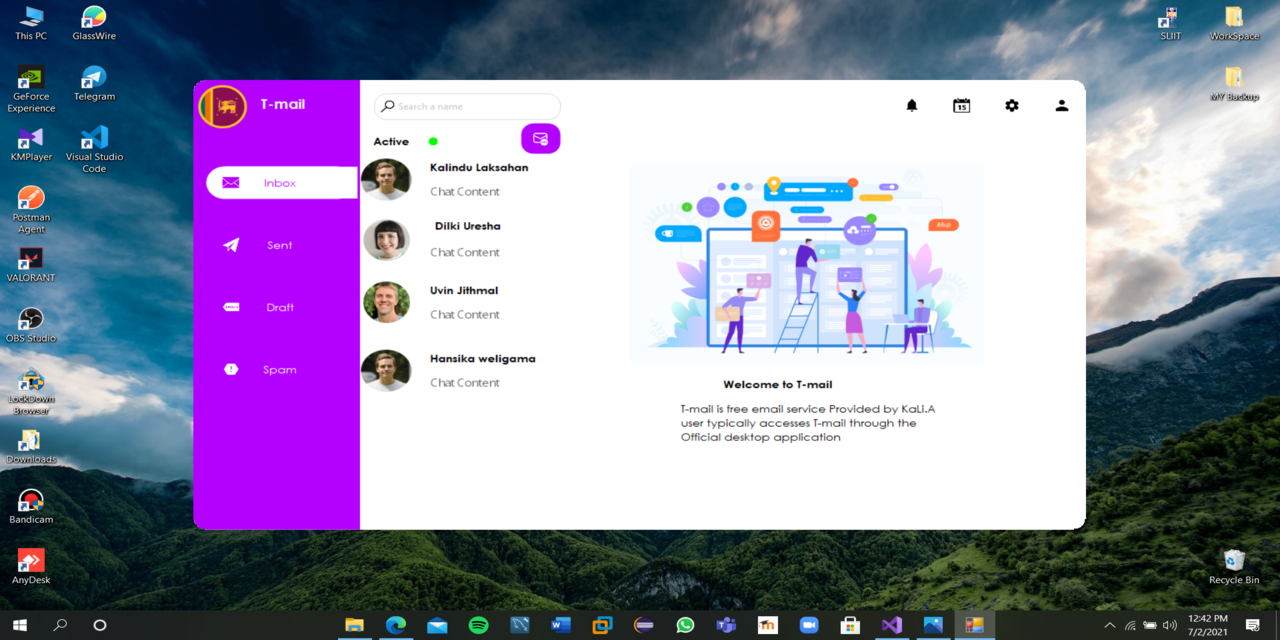
Task: Click the Inbox envelope icon
Action: point(230,182)
